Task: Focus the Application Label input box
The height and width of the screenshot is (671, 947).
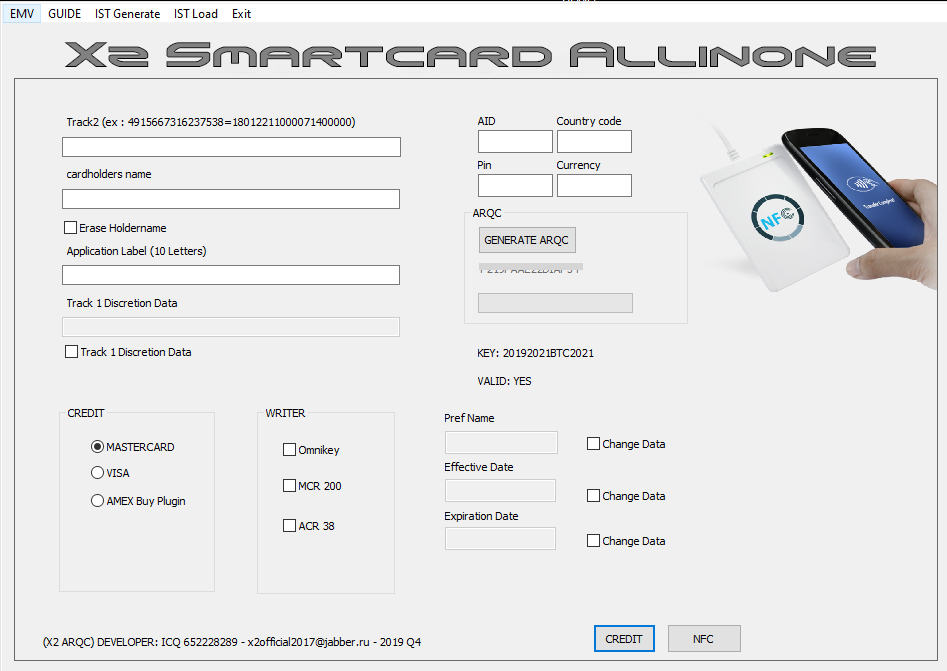Action: click(x=231, y=275)
